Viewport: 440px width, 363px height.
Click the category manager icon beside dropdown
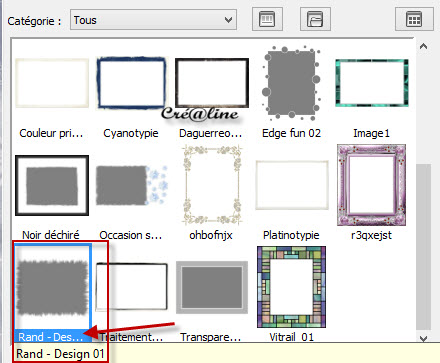[x=267, y=19]
